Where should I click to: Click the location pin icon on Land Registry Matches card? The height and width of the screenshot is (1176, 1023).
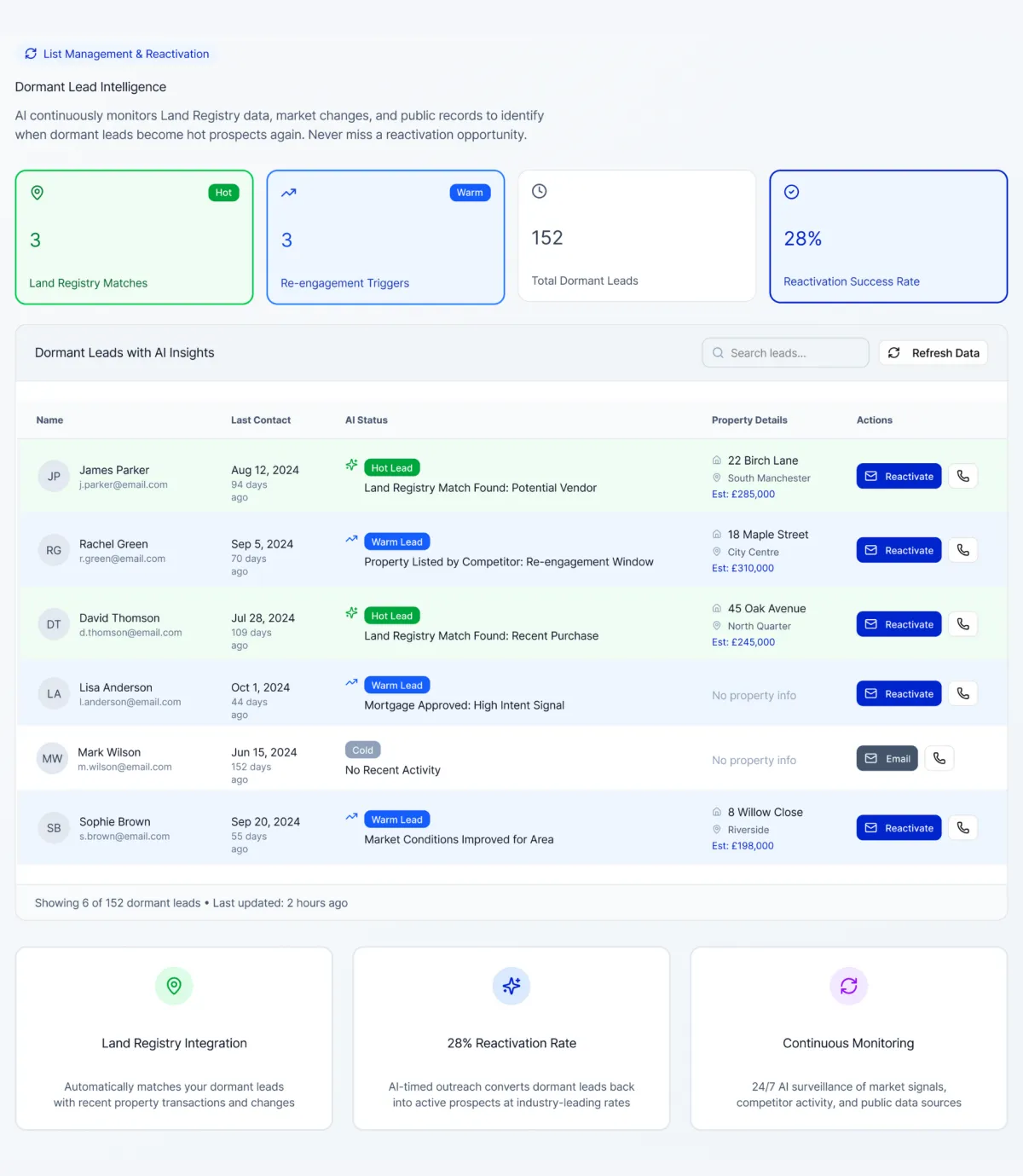[x=37, y=193]
